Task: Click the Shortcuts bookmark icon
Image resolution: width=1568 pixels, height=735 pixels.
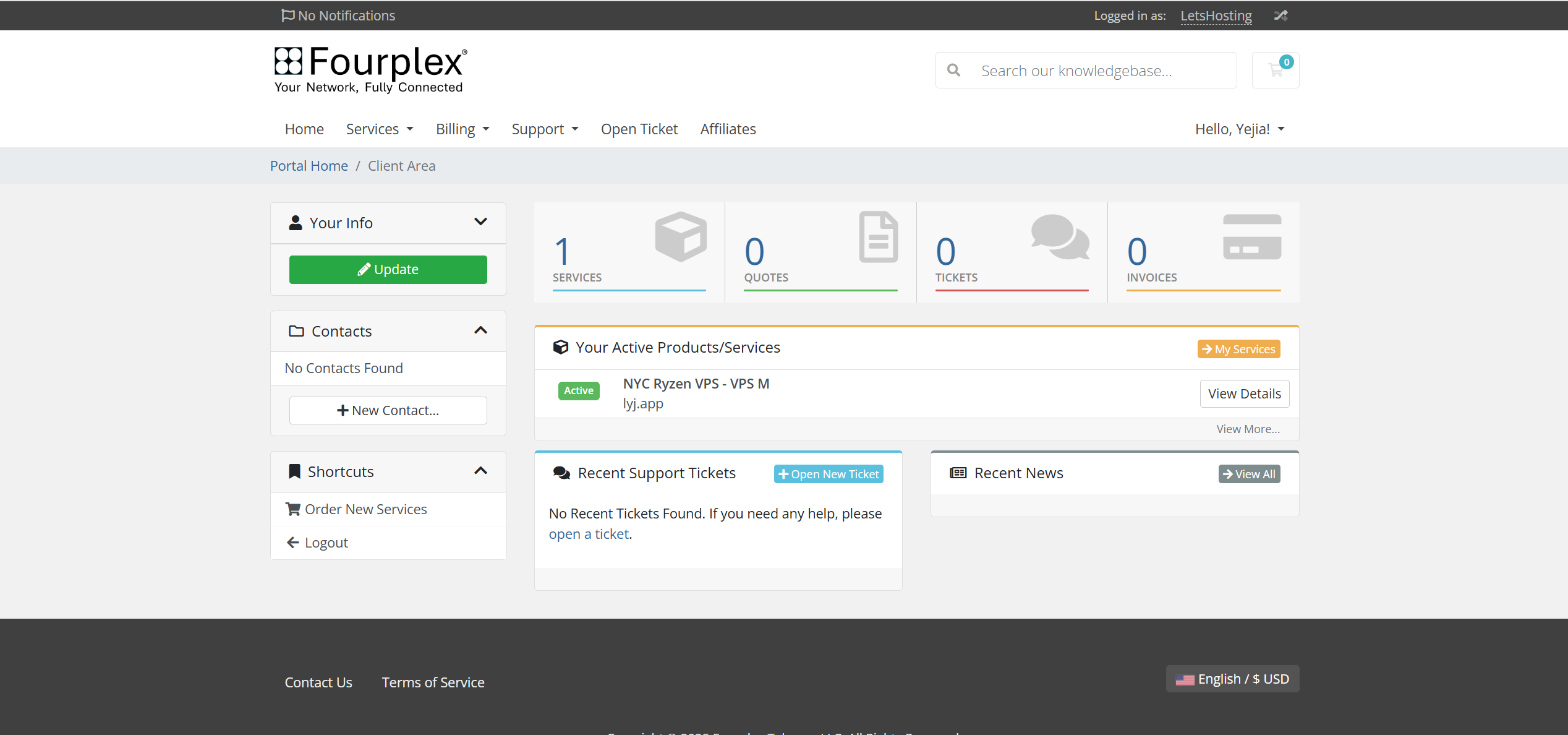Action: click(x=295, y=471)
